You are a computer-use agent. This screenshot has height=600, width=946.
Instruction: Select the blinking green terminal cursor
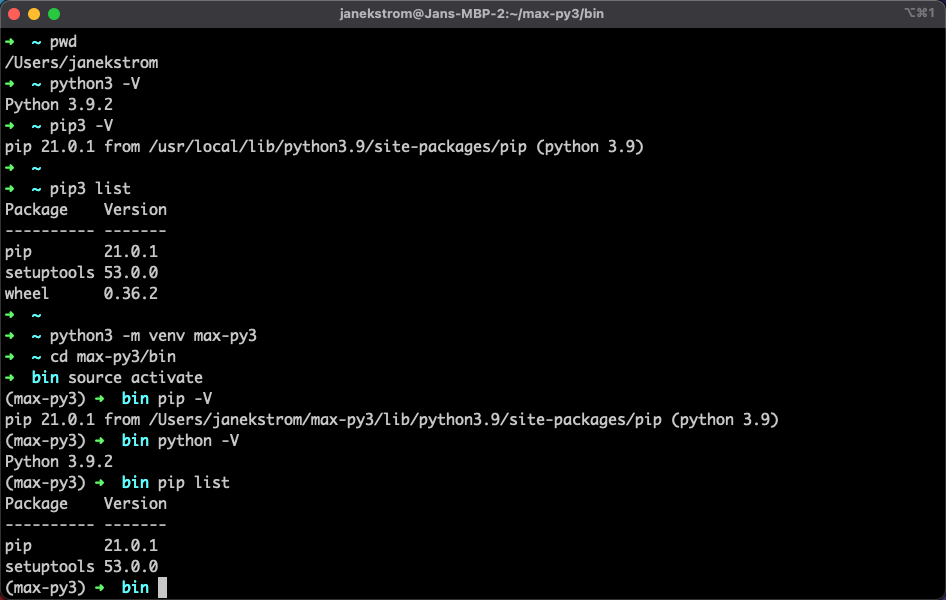coord(160,587)
